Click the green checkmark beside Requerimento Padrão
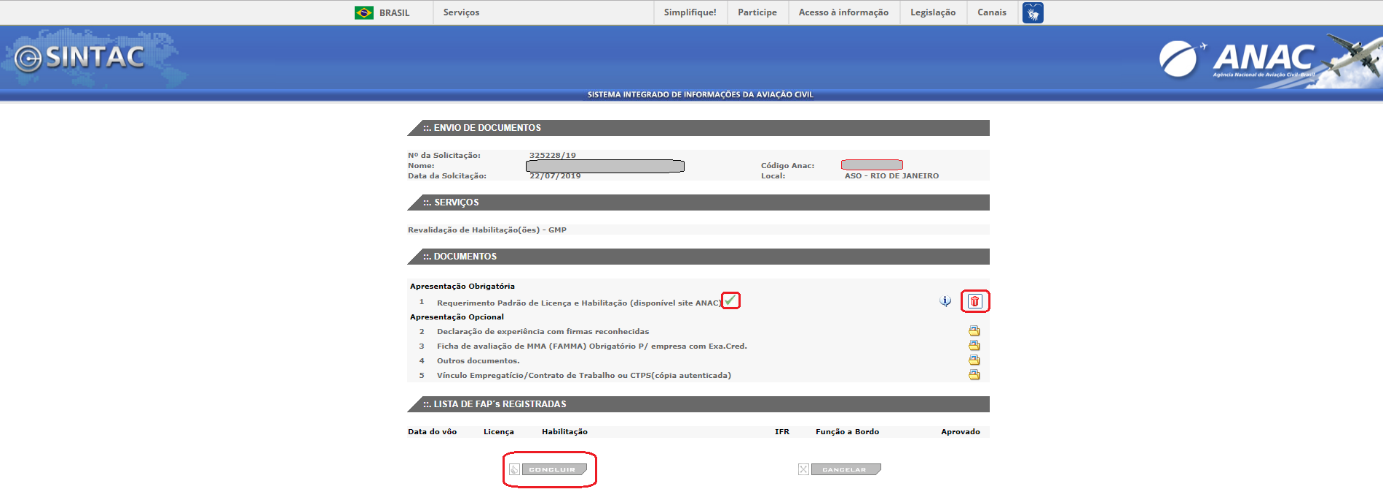This screenshot has height=500, width=1383. click(731, 300)
